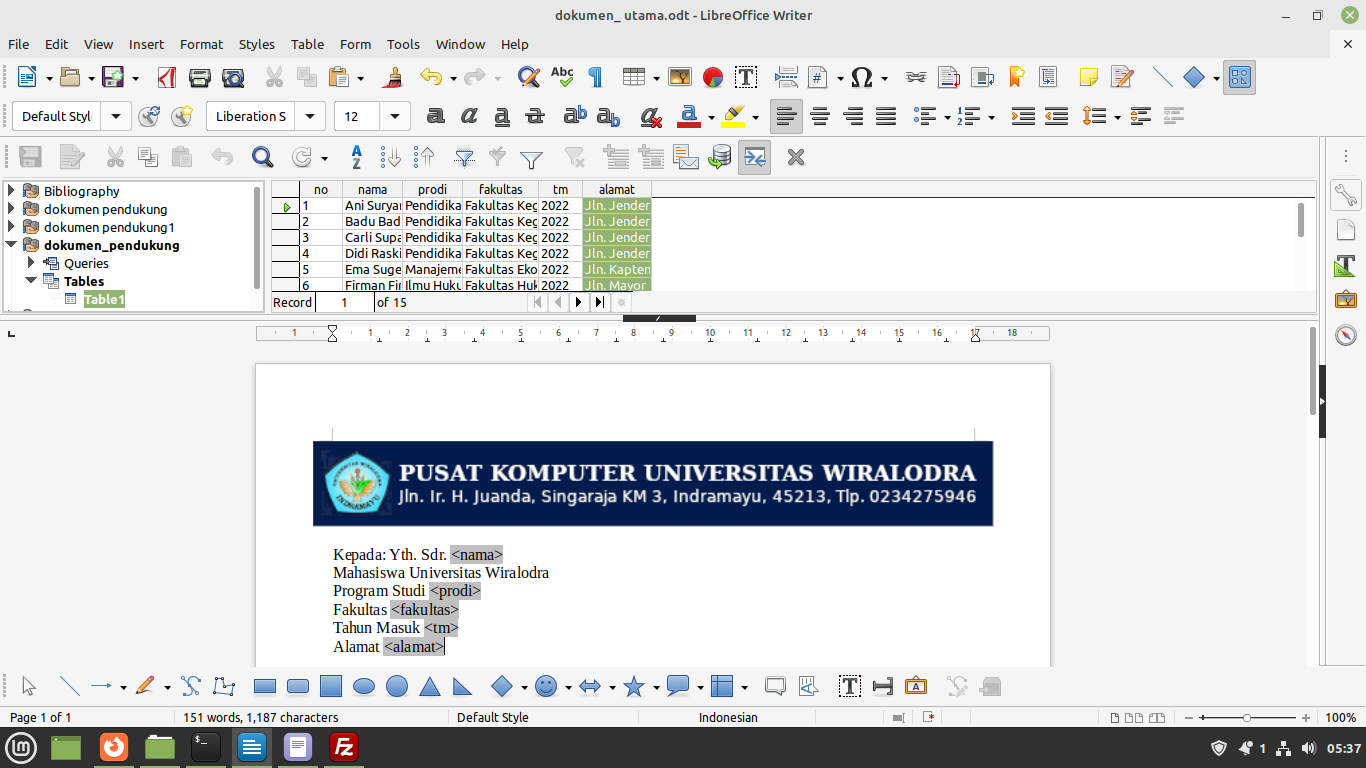The width and height of the screenshot is (1366, 768).
Task: Open highlighting color dropdown arrow
Action: point(755,118)
